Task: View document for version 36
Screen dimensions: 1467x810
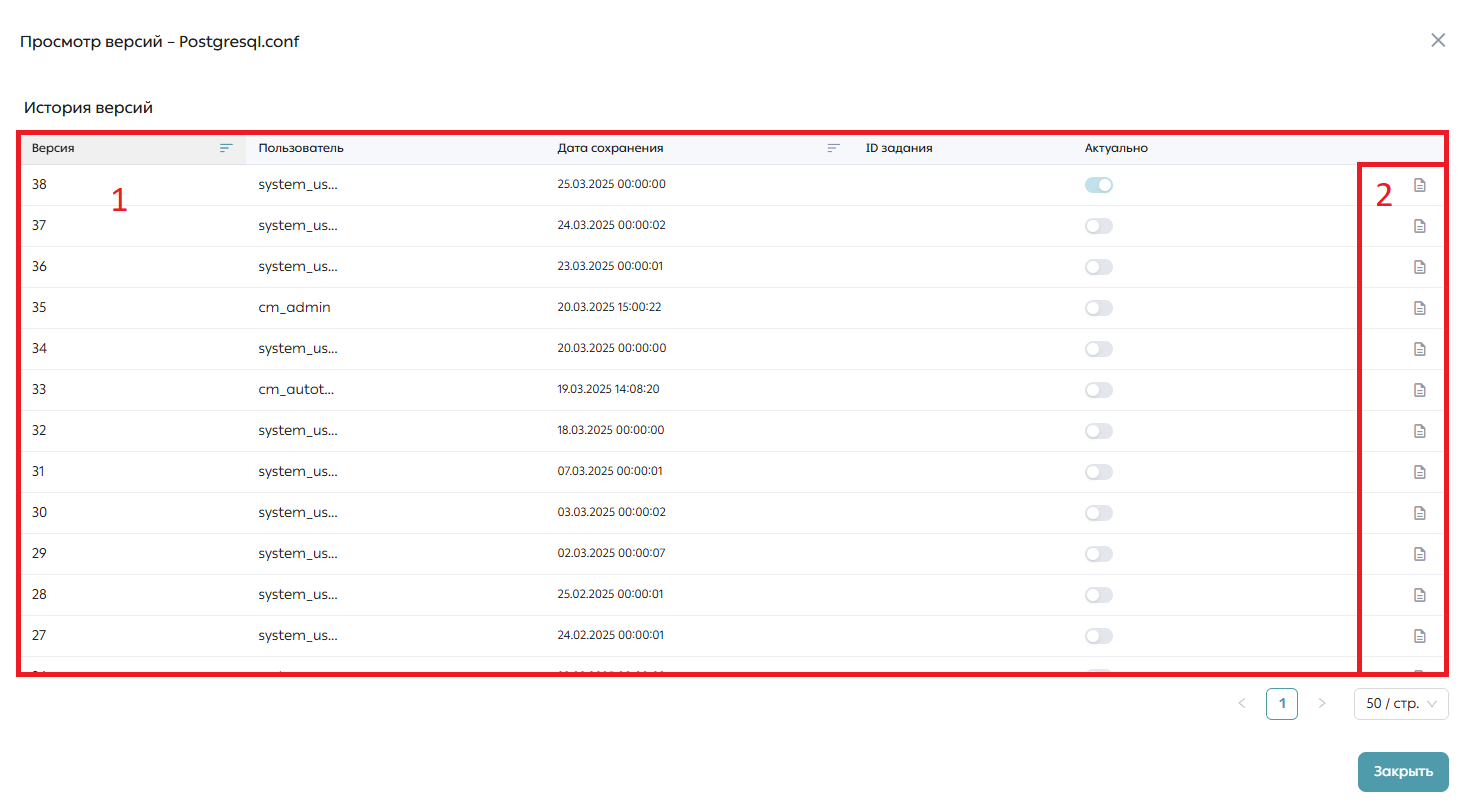Action: pyautogui.click(x=1419, y=267)
